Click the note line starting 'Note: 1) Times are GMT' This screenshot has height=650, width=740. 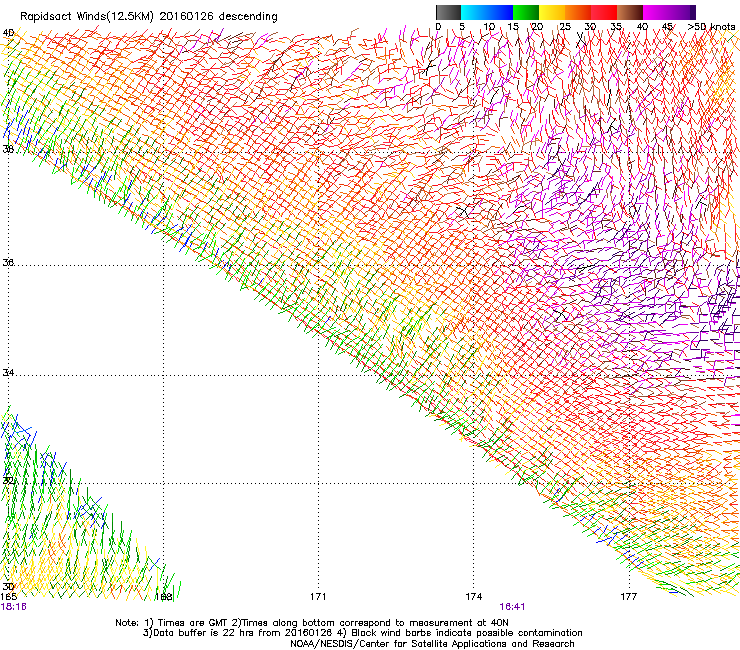coord(312,623)
